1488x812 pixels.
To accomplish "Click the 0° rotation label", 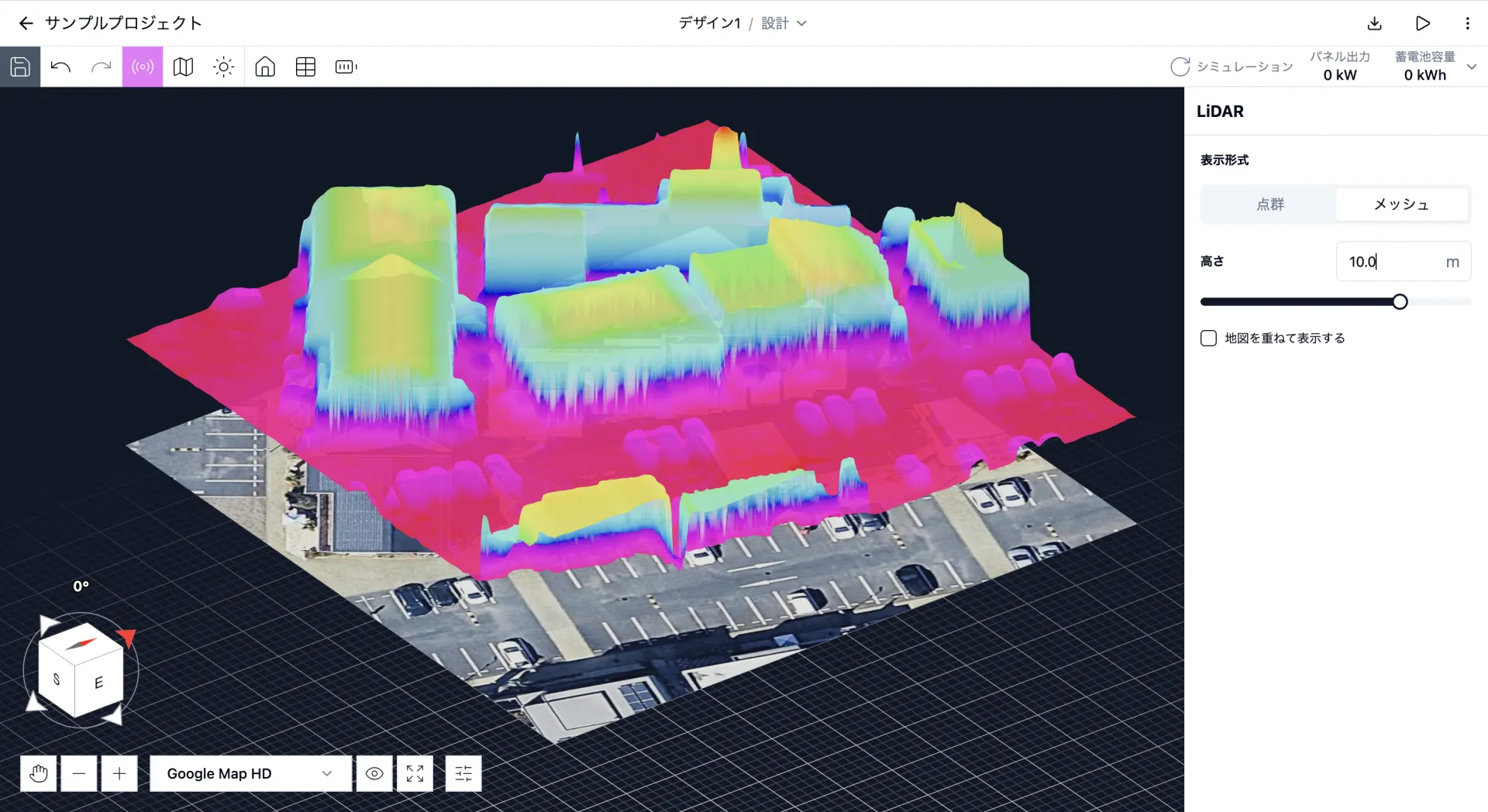I will (x=81, y=587).
